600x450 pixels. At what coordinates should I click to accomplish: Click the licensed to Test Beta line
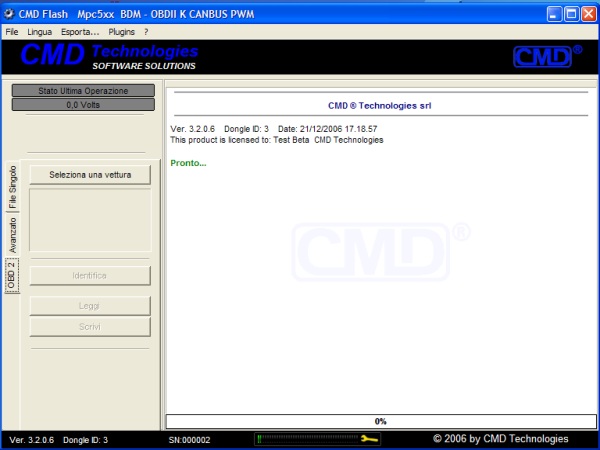tap(277, 140)
